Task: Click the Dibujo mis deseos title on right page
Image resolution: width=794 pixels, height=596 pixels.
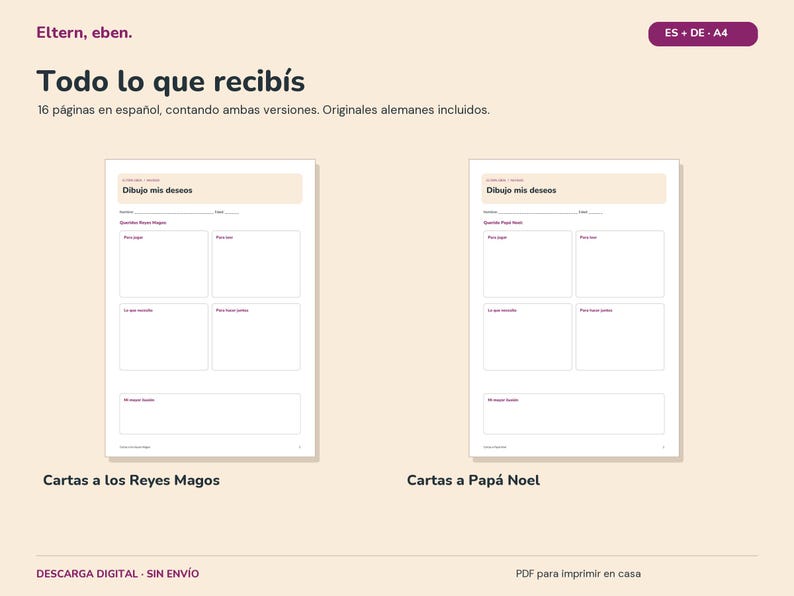Action: pyautogui.click(x=521, y=190)
